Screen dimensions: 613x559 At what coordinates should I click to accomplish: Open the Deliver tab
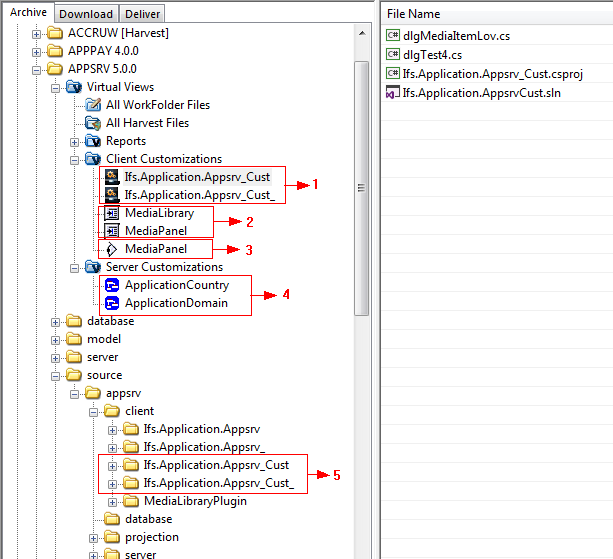142,14
